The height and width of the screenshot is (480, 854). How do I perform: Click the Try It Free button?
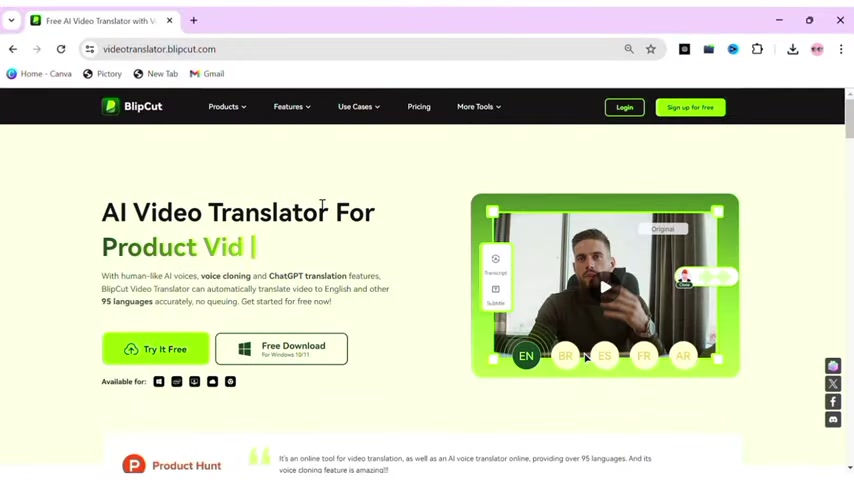pyautogui.click(x=156, y=349)
